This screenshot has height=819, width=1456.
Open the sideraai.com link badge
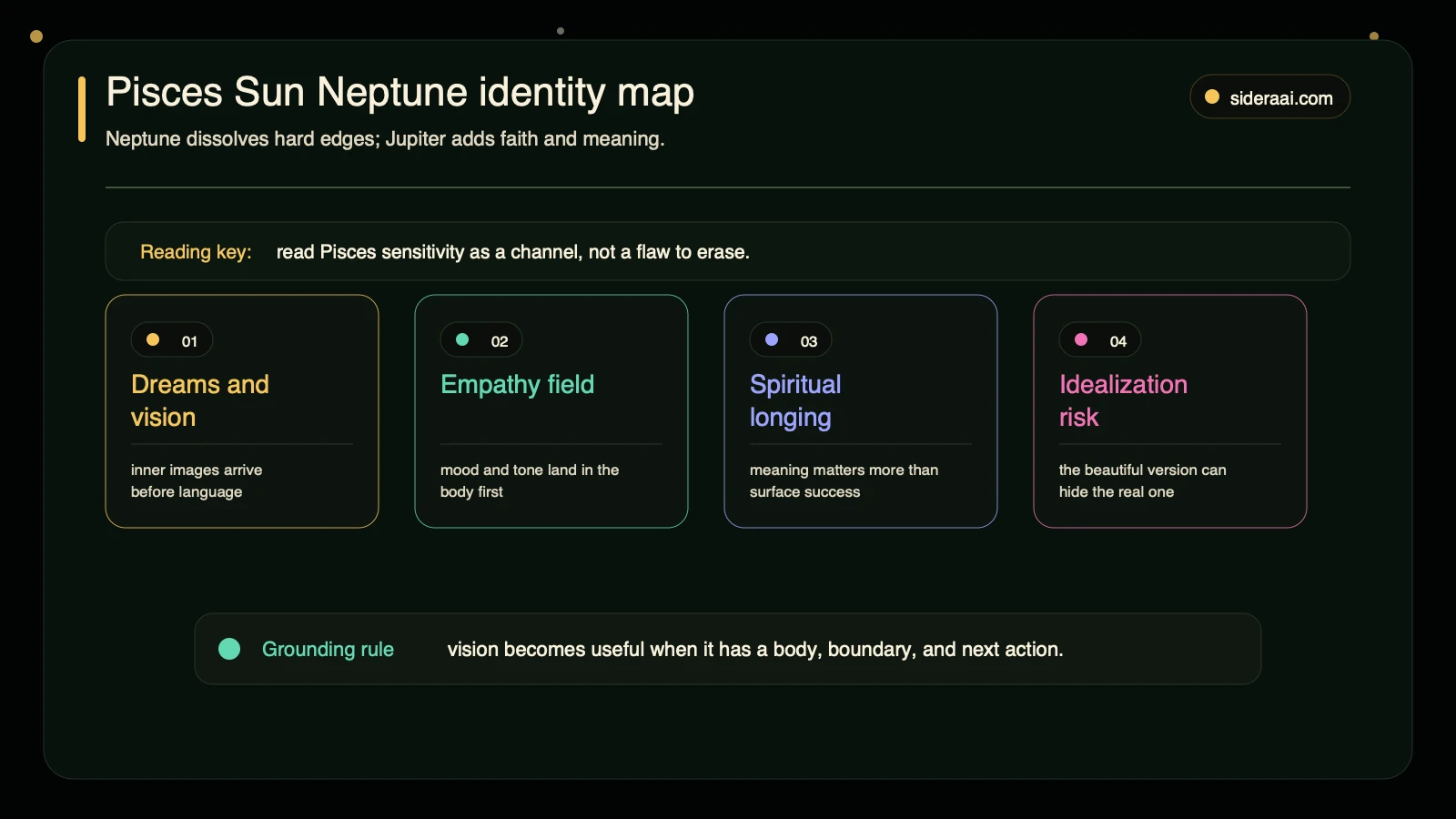point(1269,96)
